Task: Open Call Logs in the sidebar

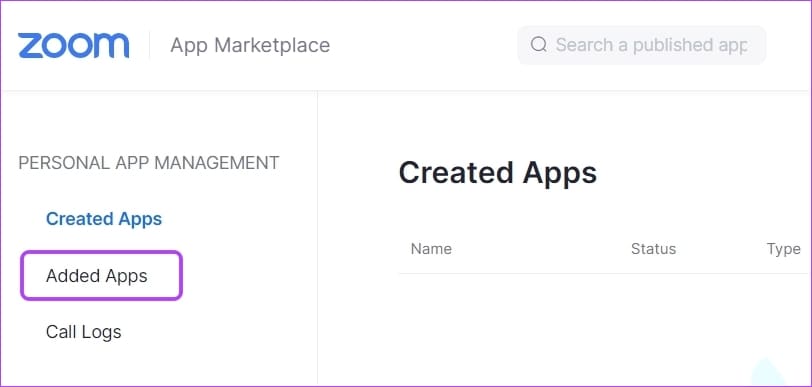Action: [x=83, y=332]
